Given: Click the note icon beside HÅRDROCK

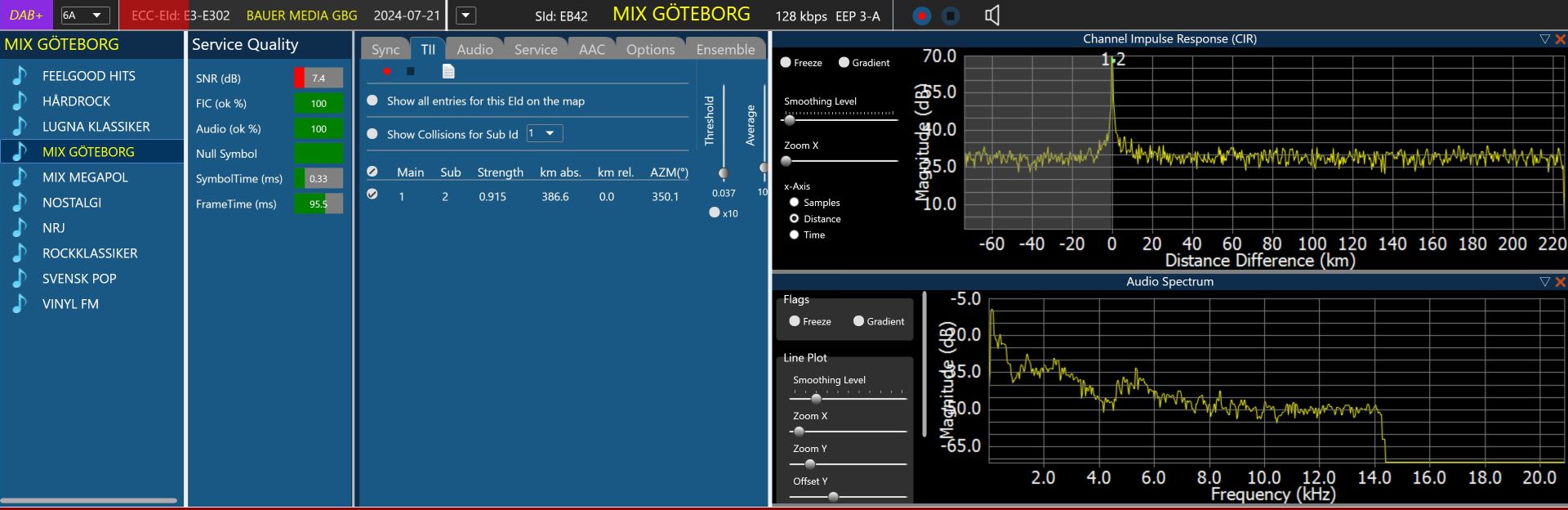Looking at the screenshot, I should 20,101.
